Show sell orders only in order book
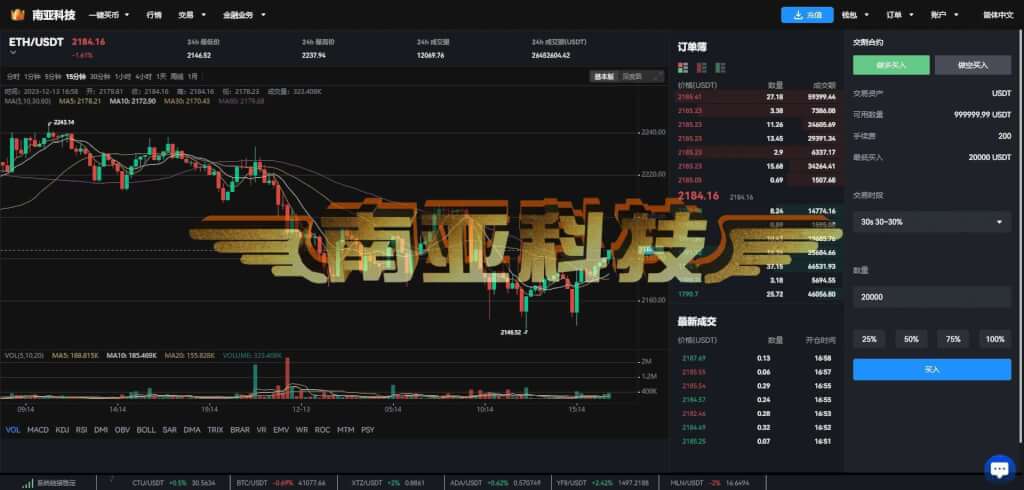 702,67
